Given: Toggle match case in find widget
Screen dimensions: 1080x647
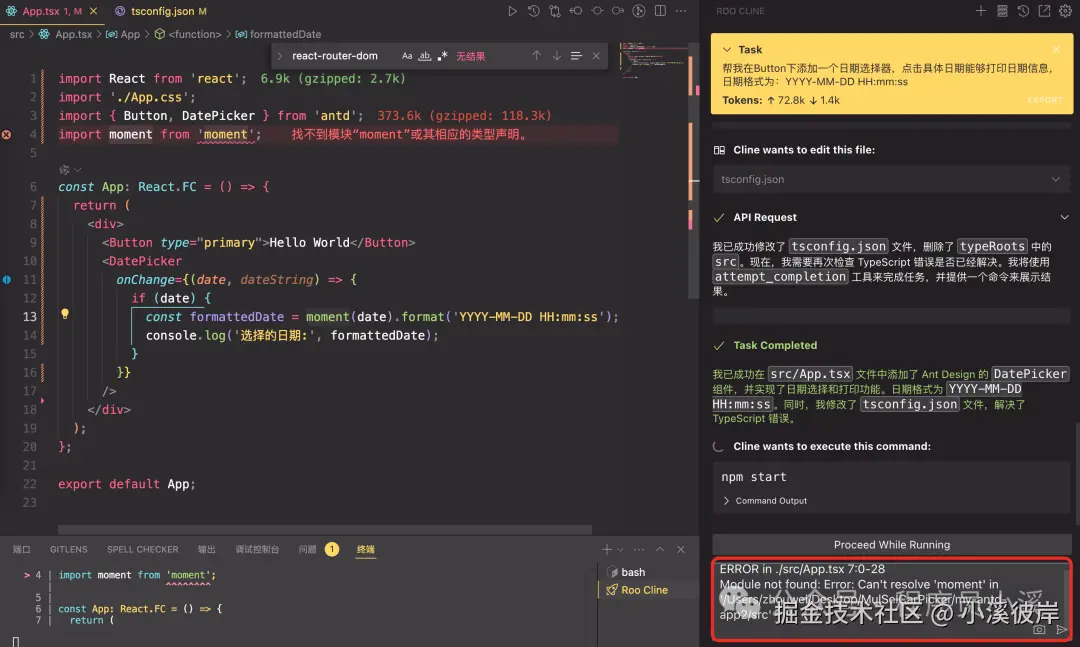Looking at the screenshot, I should (x=407, y=56).
